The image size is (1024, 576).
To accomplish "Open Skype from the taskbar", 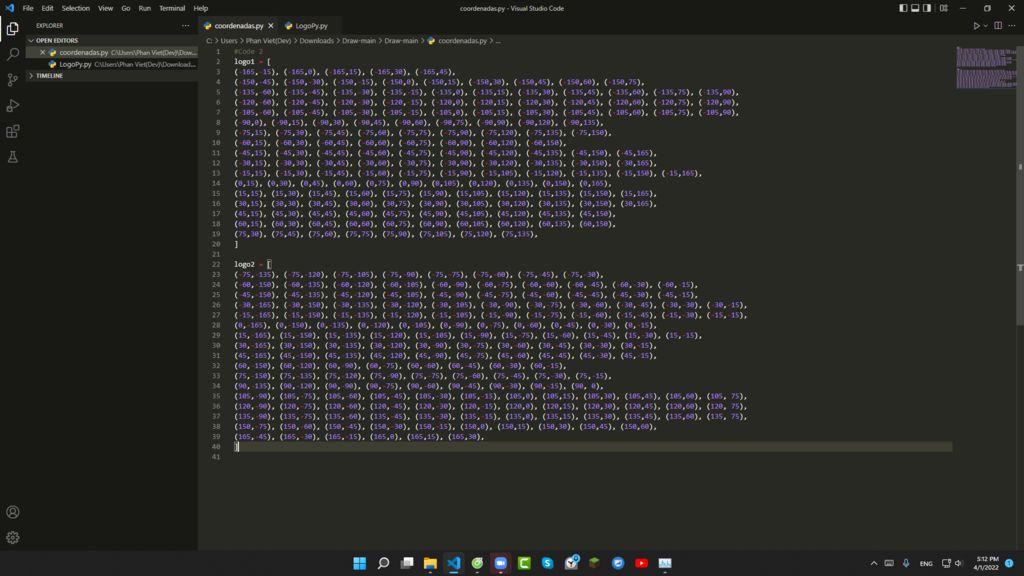I will (x=547, y=563).
